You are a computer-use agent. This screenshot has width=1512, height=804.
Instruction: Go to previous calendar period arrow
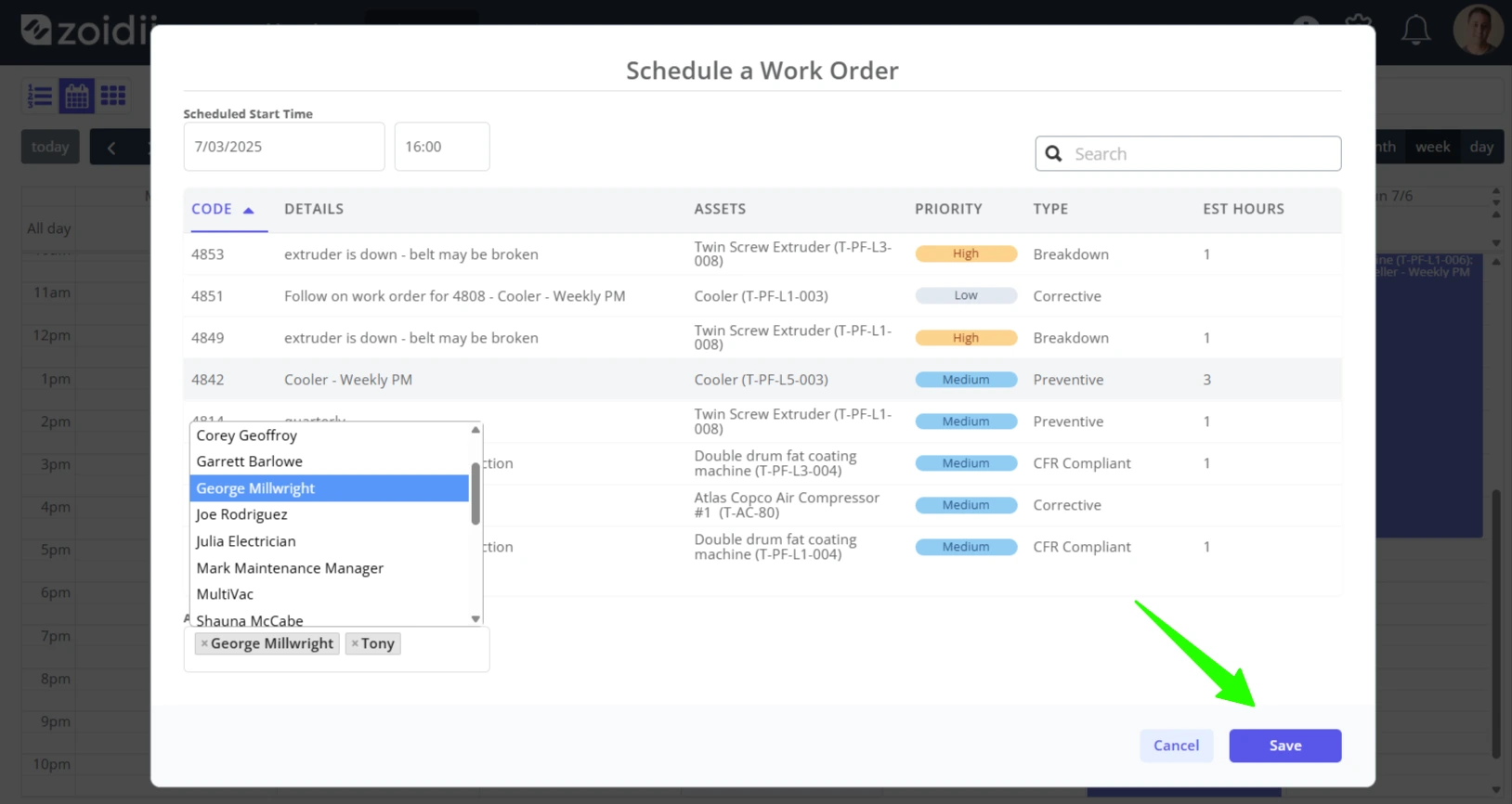tap(111, 147)
